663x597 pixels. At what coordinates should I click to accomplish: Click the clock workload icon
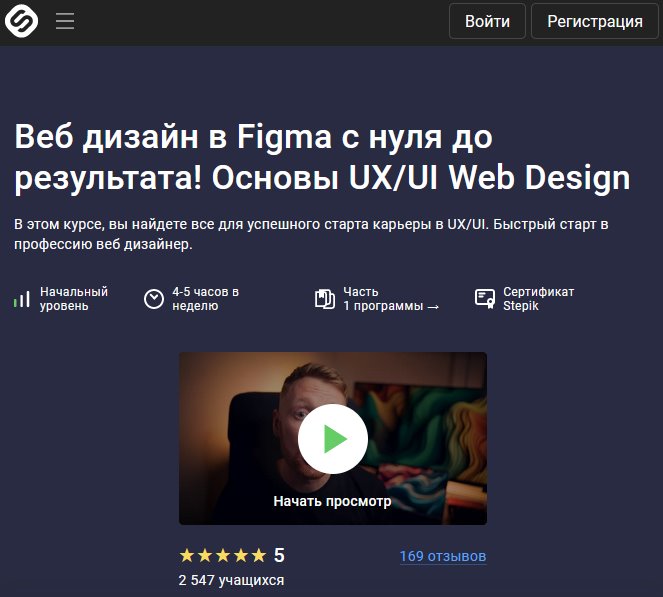[x=154, y=299]
